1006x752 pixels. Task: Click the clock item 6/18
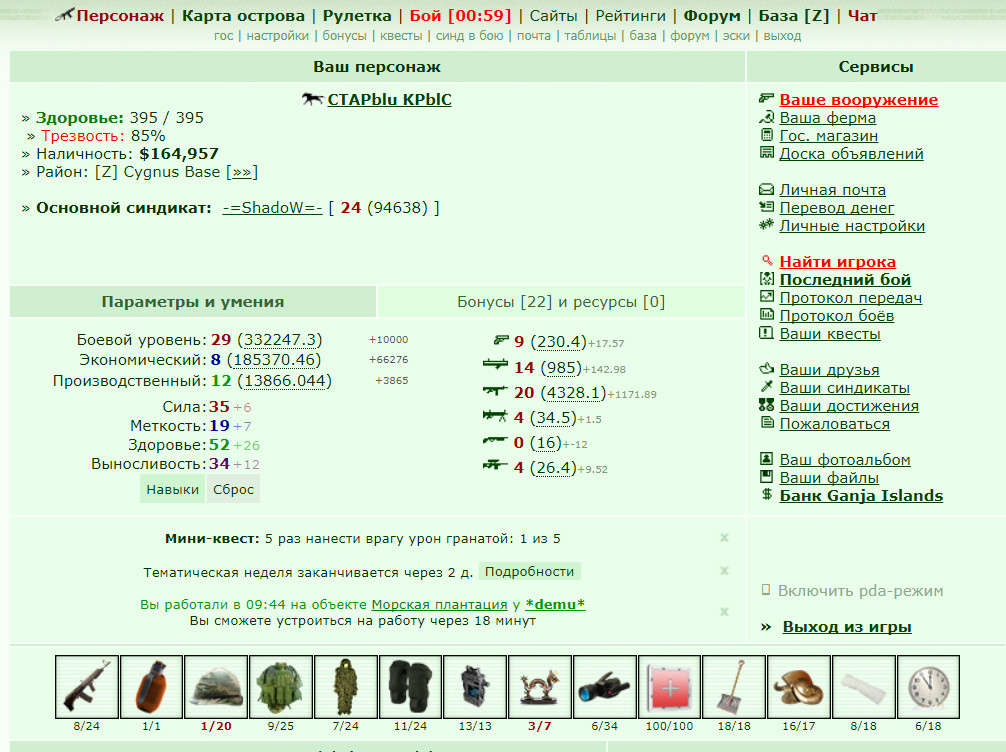[928, 687]
